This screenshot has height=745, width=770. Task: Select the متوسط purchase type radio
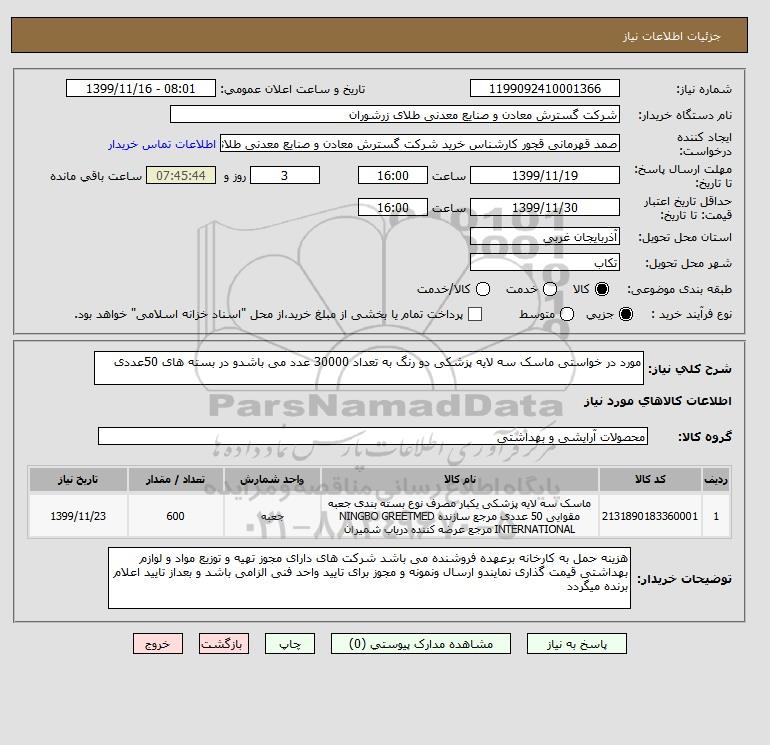567,314
